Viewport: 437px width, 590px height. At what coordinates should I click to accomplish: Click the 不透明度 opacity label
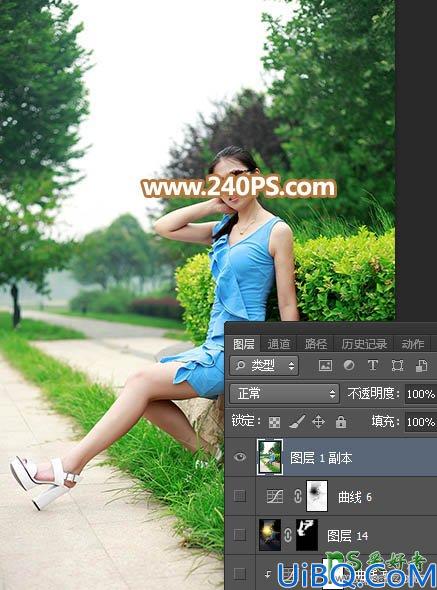(373, 394)
